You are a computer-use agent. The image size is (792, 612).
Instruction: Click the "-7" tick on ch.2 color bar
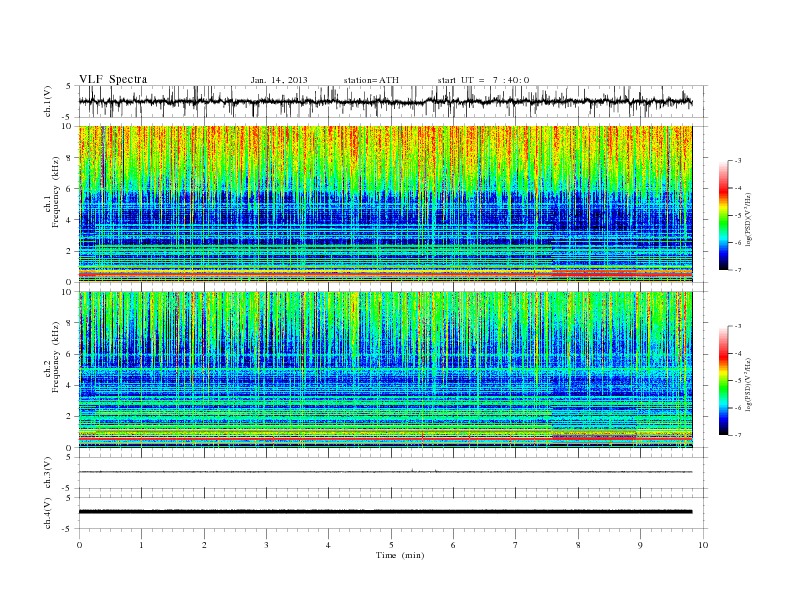tap(738, 435)
